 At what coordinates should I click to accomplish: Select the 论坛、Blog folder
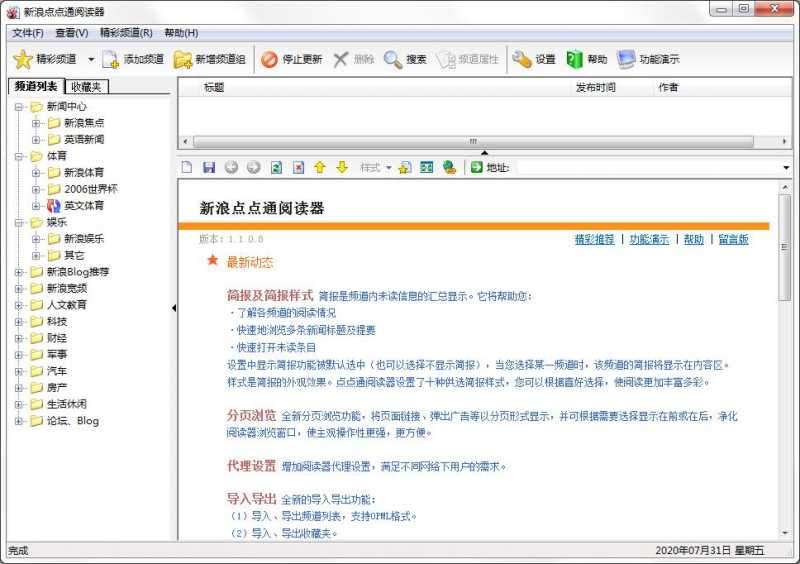[x=65, y=421]
